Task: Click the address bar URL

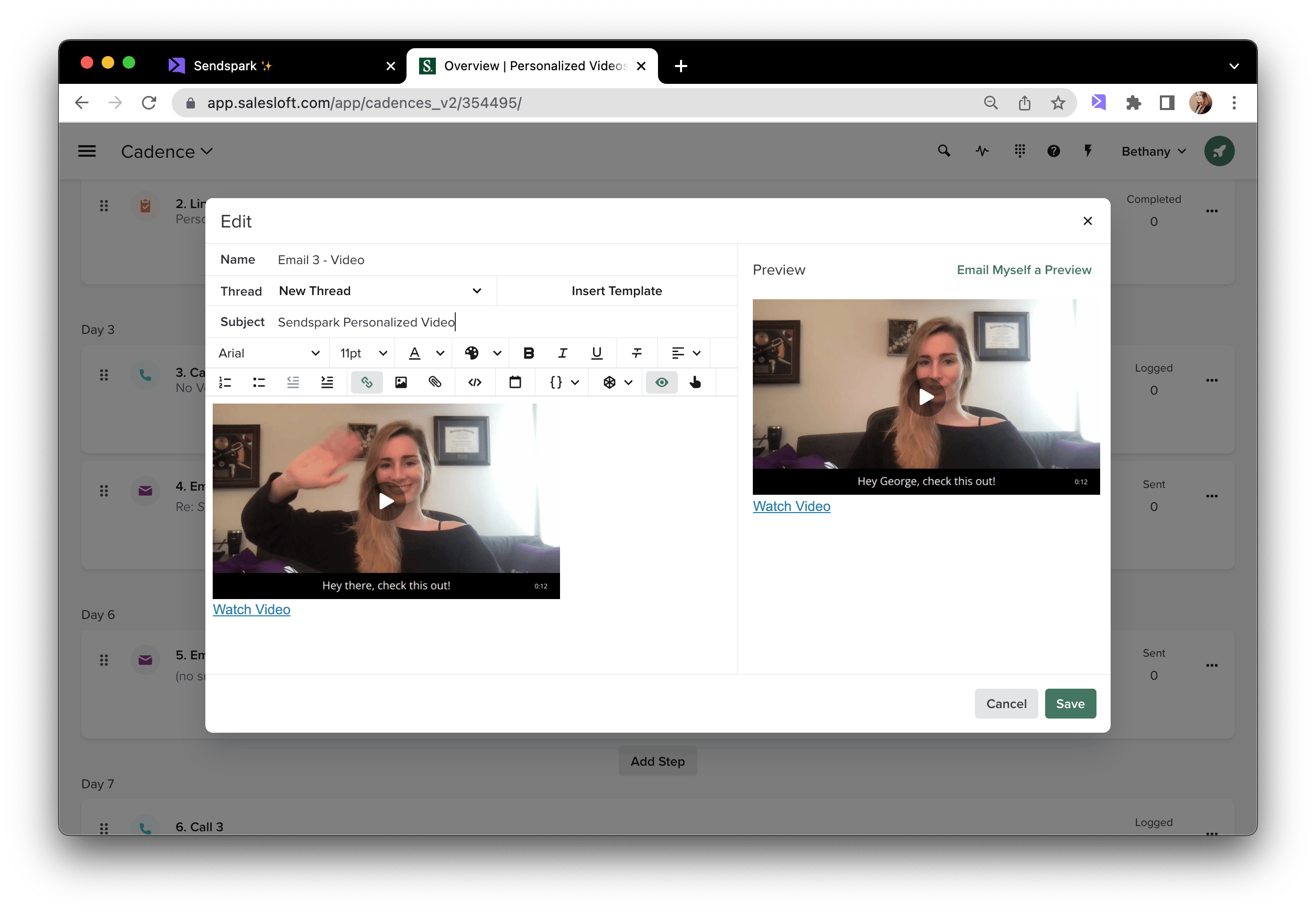Action: pyautogui.click(x=364, y=103)
